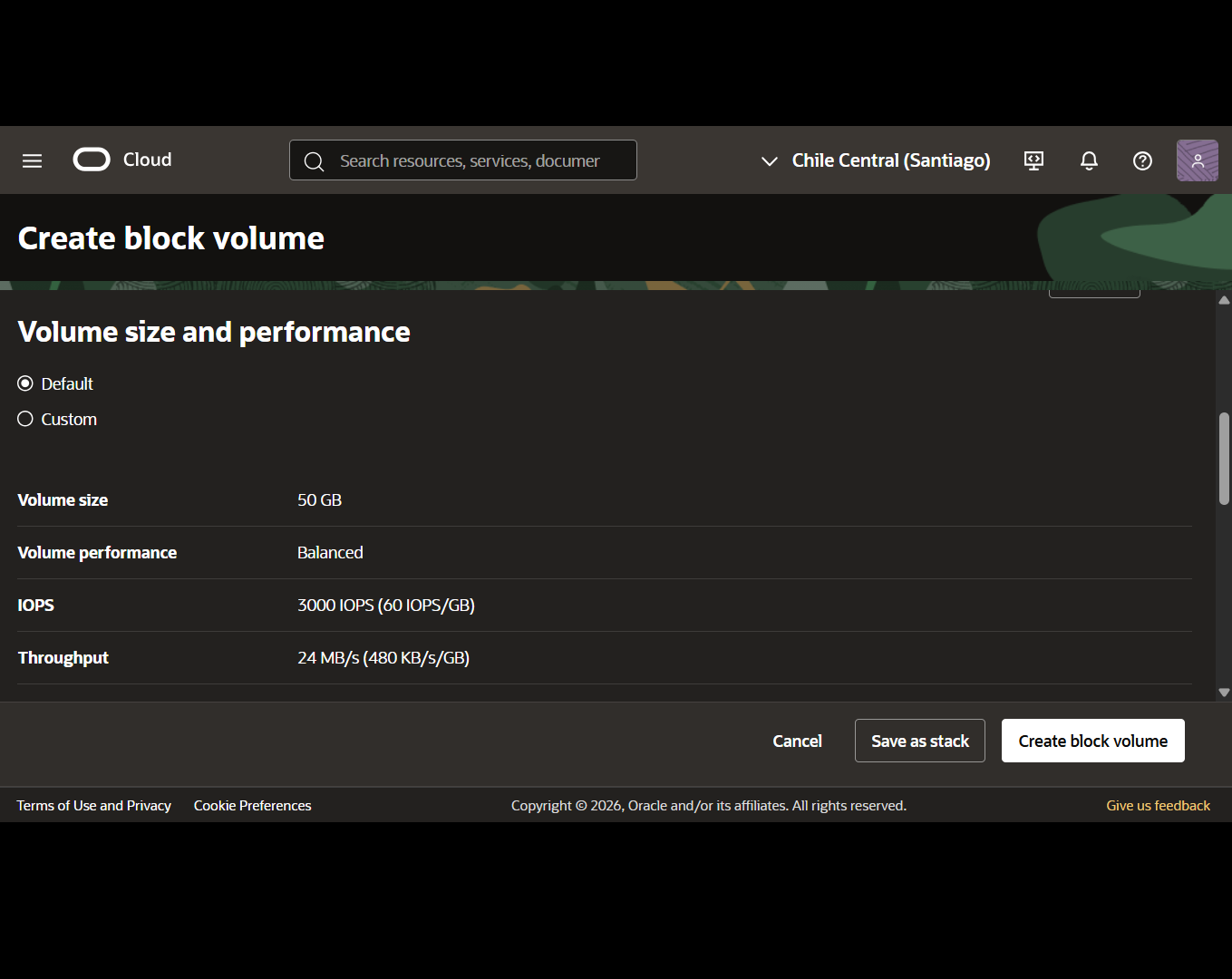
Task: Open the Help question mark icon
Action: click(1141, 160)
